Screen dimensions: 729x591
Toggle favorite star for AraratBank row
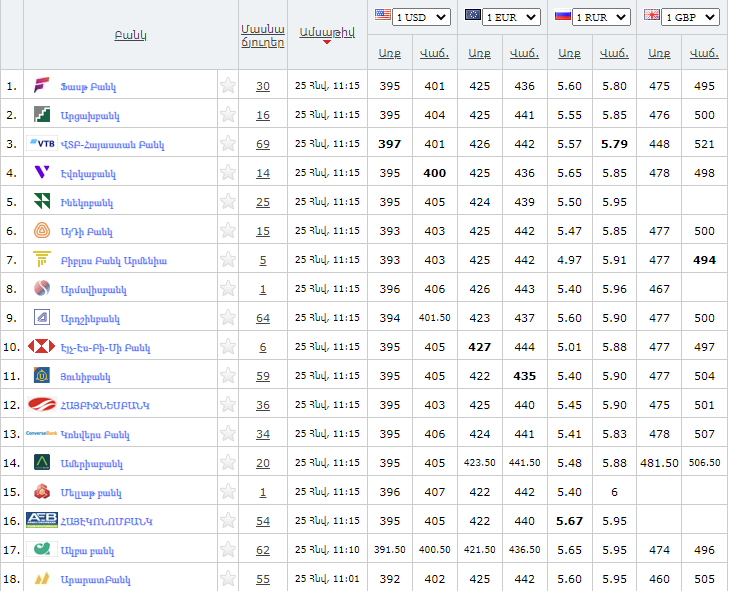point(228,579)
